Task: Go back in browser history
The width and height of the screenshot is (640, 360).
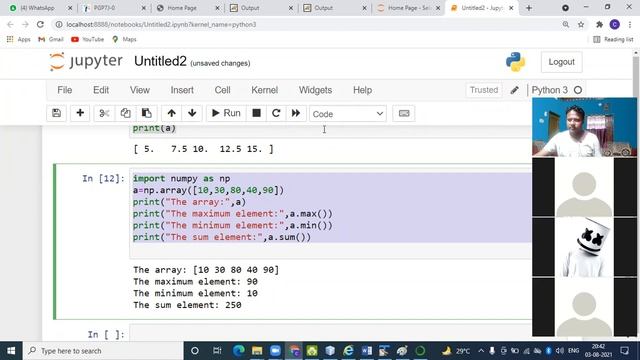Action: [x=10, y=24]
